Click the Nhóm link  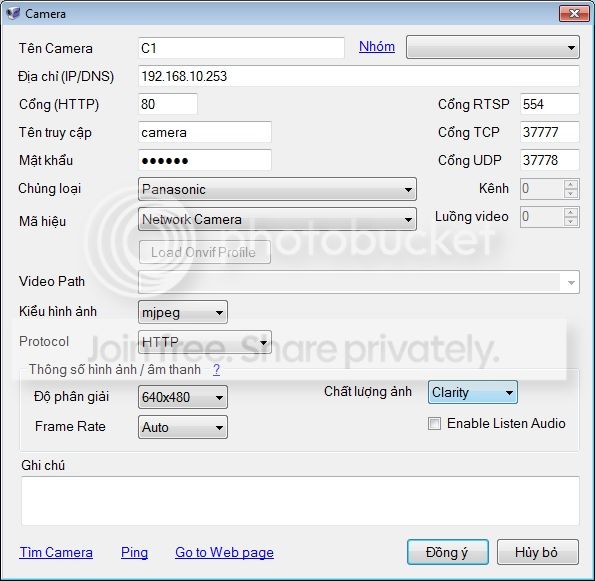pyautogui.click(x=377, y=47)
